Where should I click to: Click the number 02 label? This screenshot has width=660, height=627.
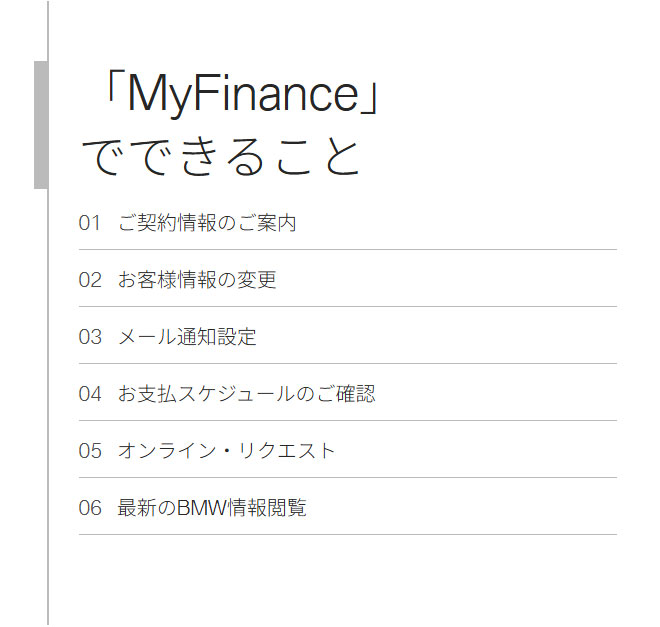[x=90, y=280]
